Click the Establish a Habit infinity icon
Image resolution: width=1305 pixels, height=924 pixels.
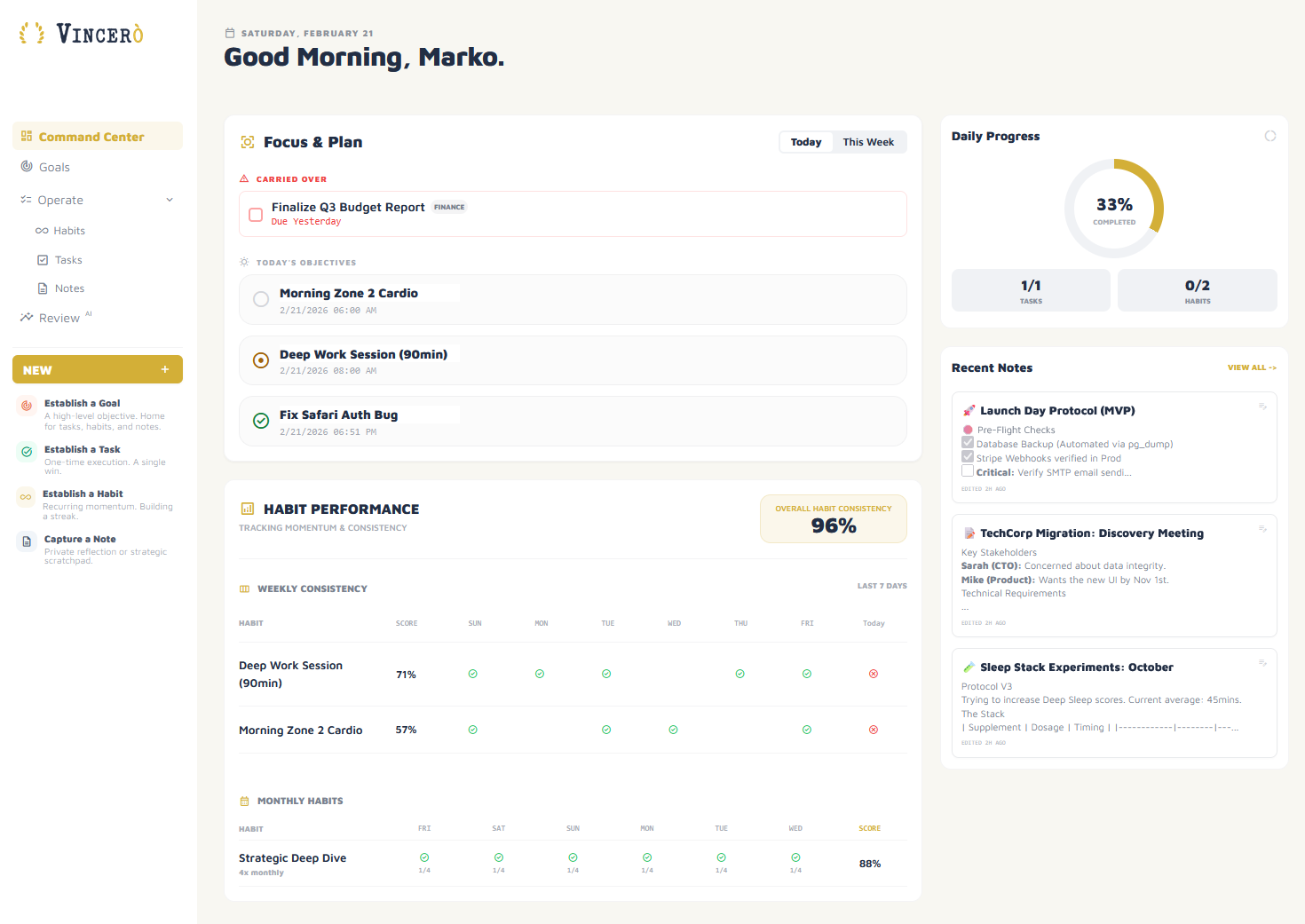26,497
